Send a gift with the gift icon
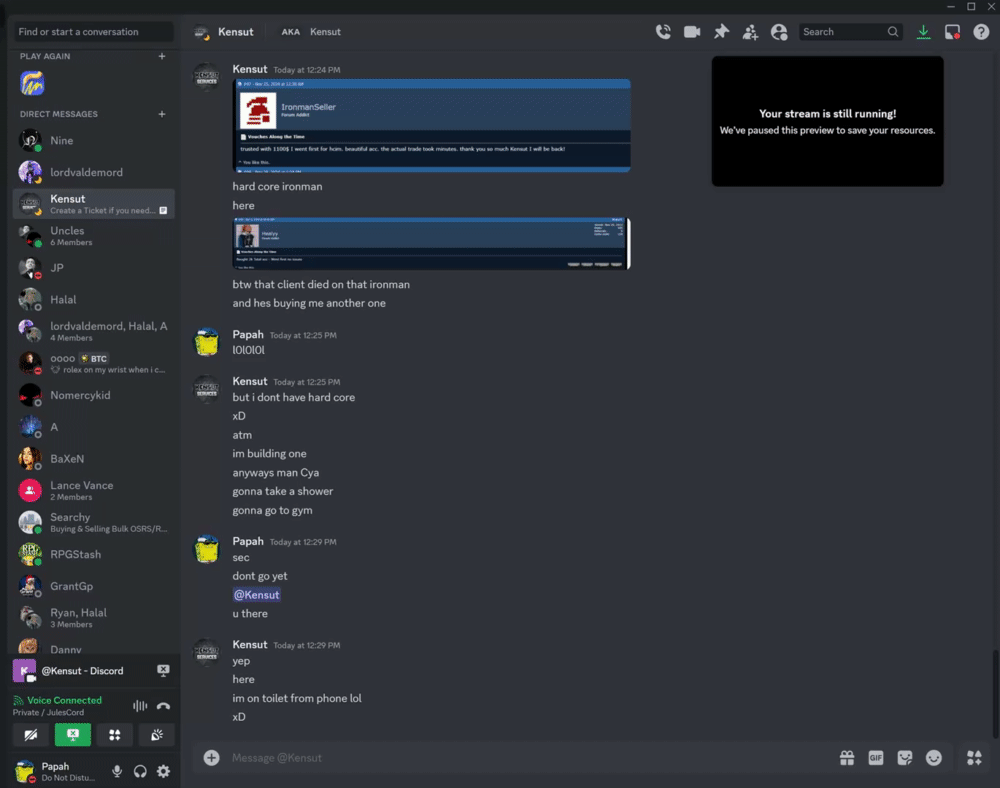The width and height of the screenshot is (1000, 788). [847, 757]
